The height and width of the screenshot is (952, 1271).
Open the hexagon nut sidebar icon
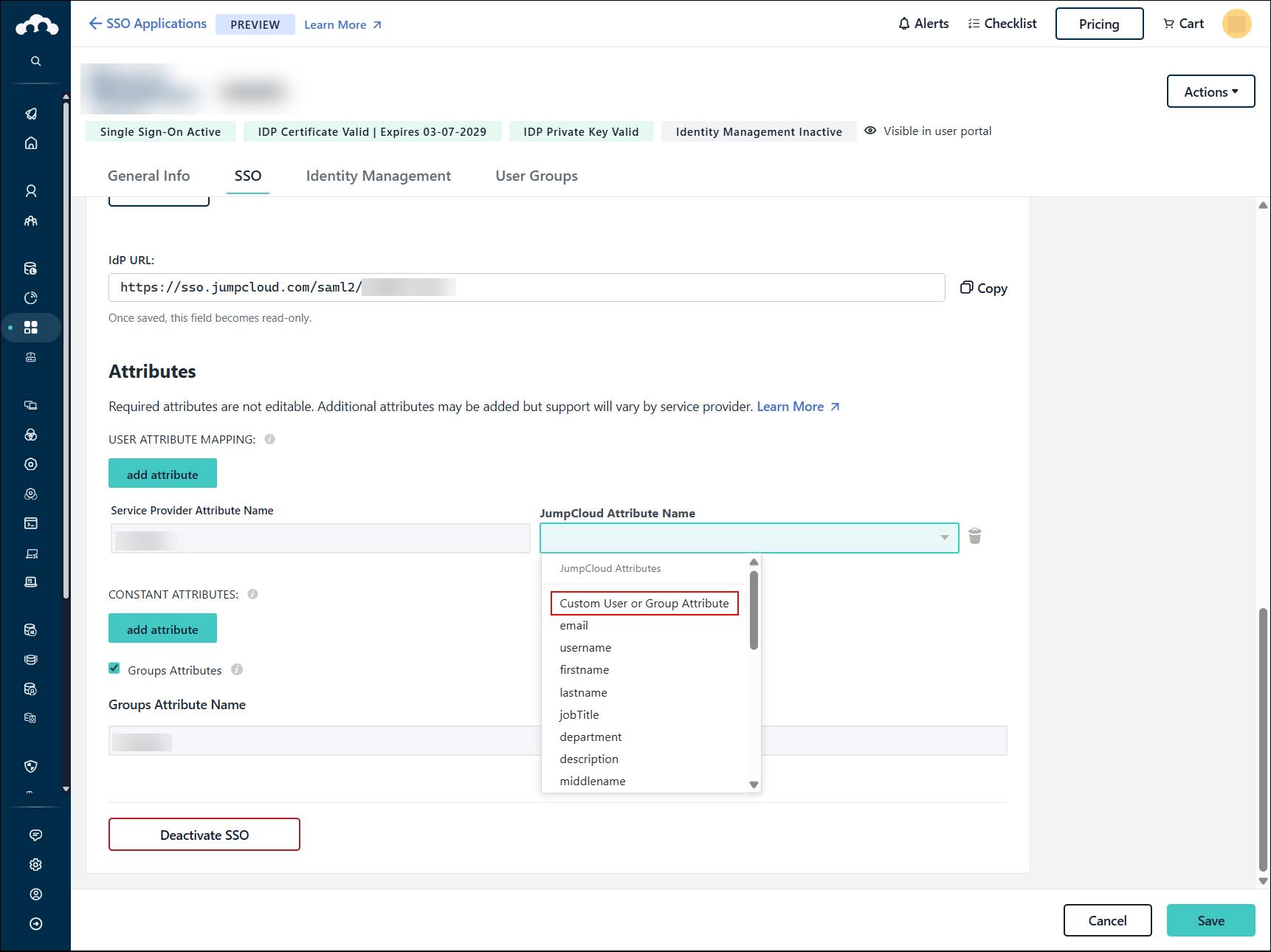[x=31, y=464]
